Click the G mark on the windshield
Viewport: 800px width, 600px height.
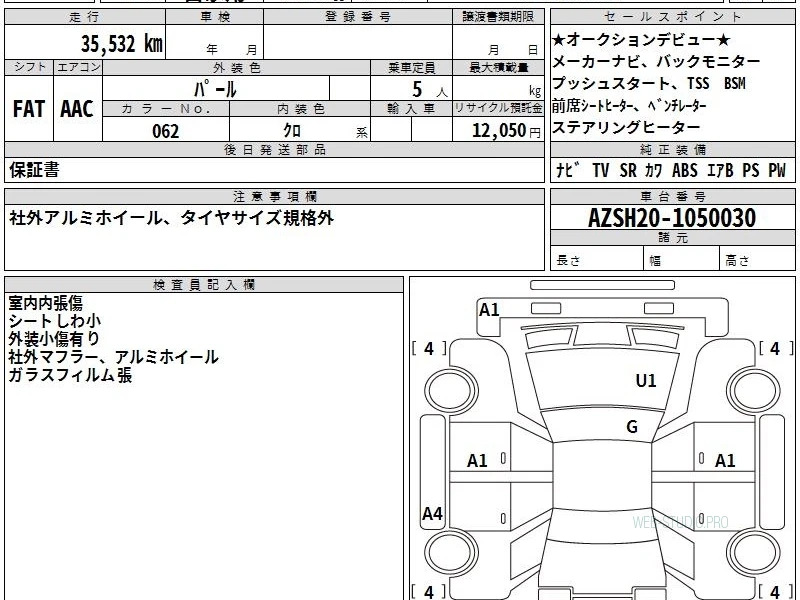[x=632, y=427]
